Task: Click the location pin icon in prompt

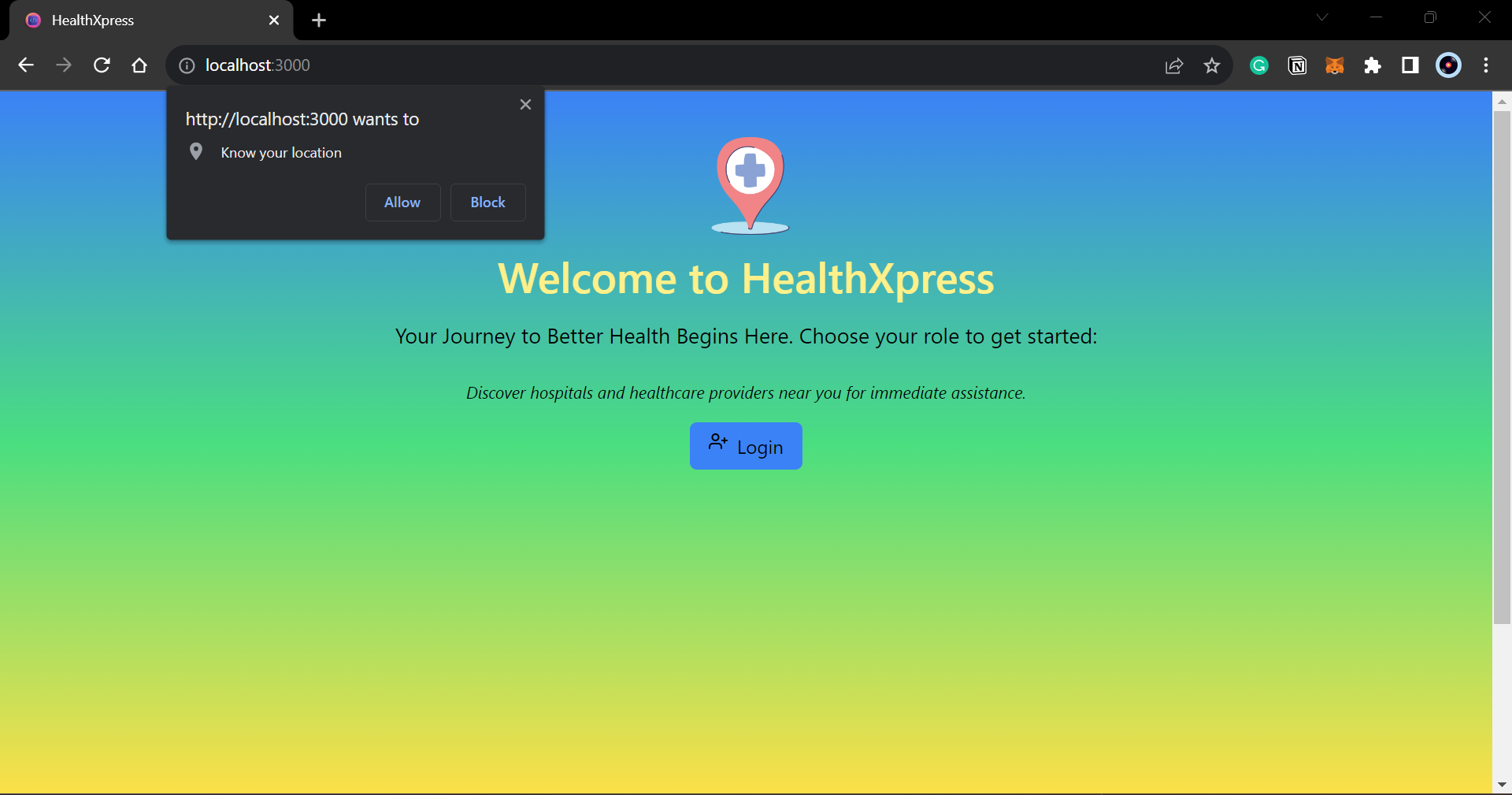Action: click(x=196, y=151)
